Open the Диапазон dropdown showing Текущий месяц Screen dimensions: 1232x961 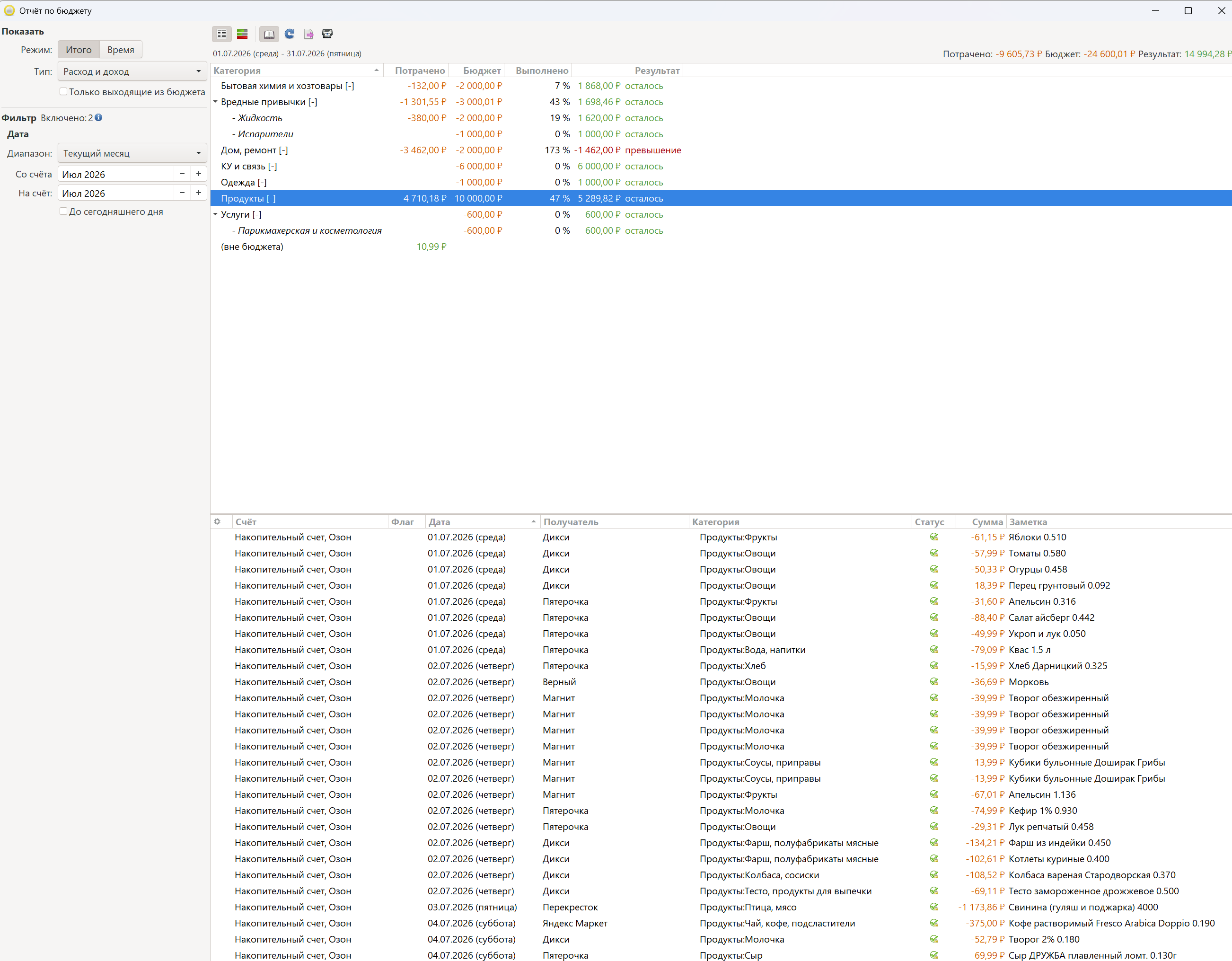point(132,153)
